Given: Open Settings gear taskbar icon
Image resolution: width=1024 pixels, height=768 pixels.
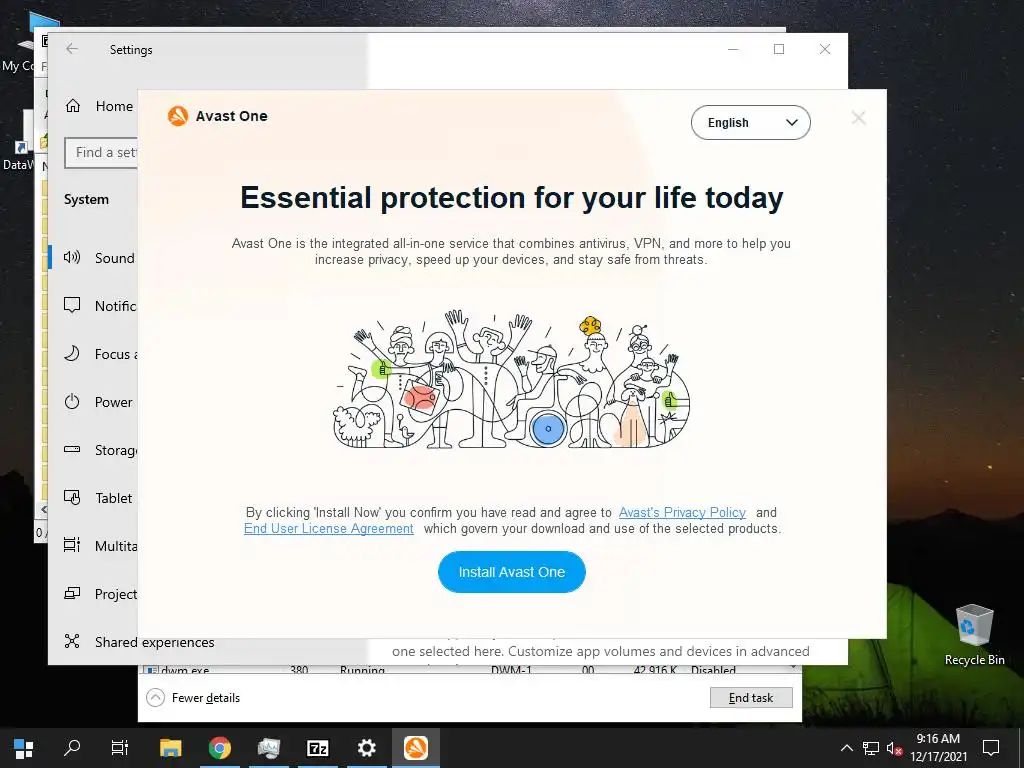Looking at the screenshot, I should [366, 748].
